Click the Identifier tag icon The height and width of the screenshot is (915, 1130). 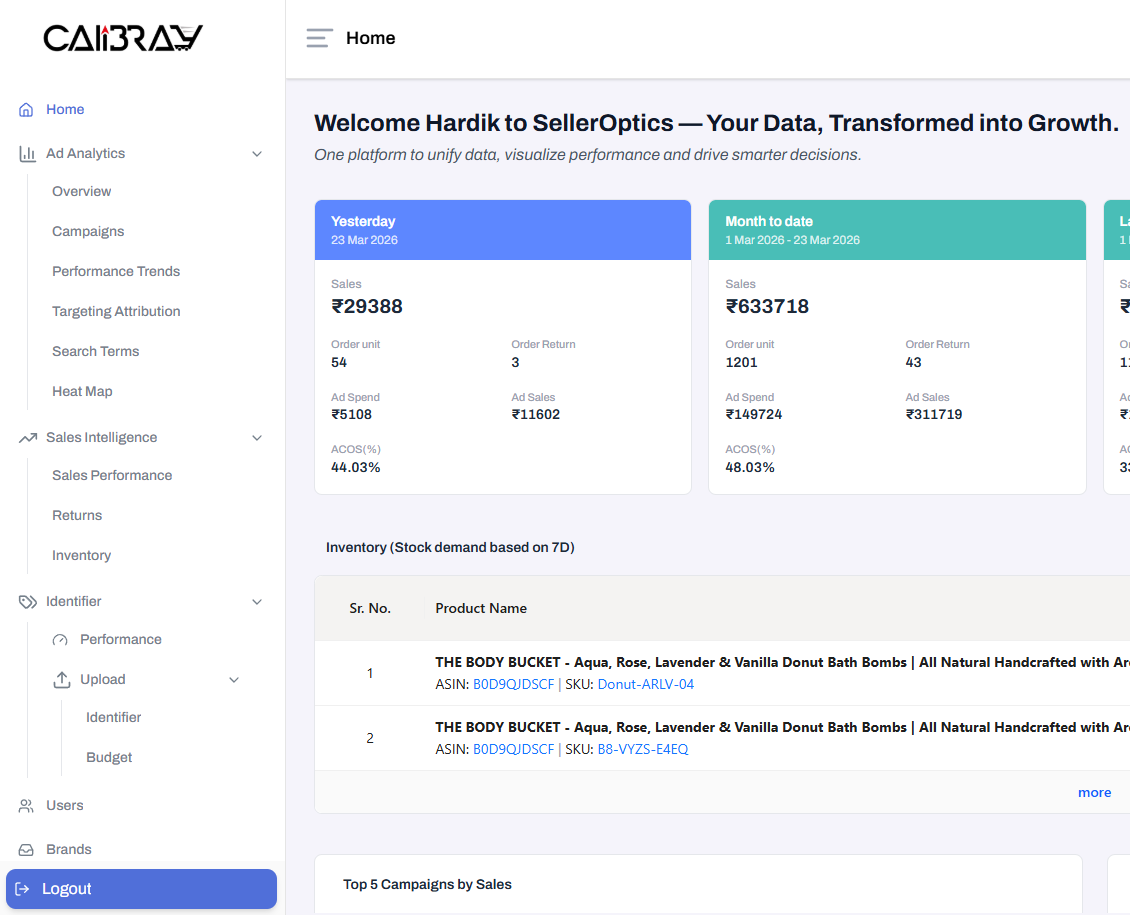point(27,602)
